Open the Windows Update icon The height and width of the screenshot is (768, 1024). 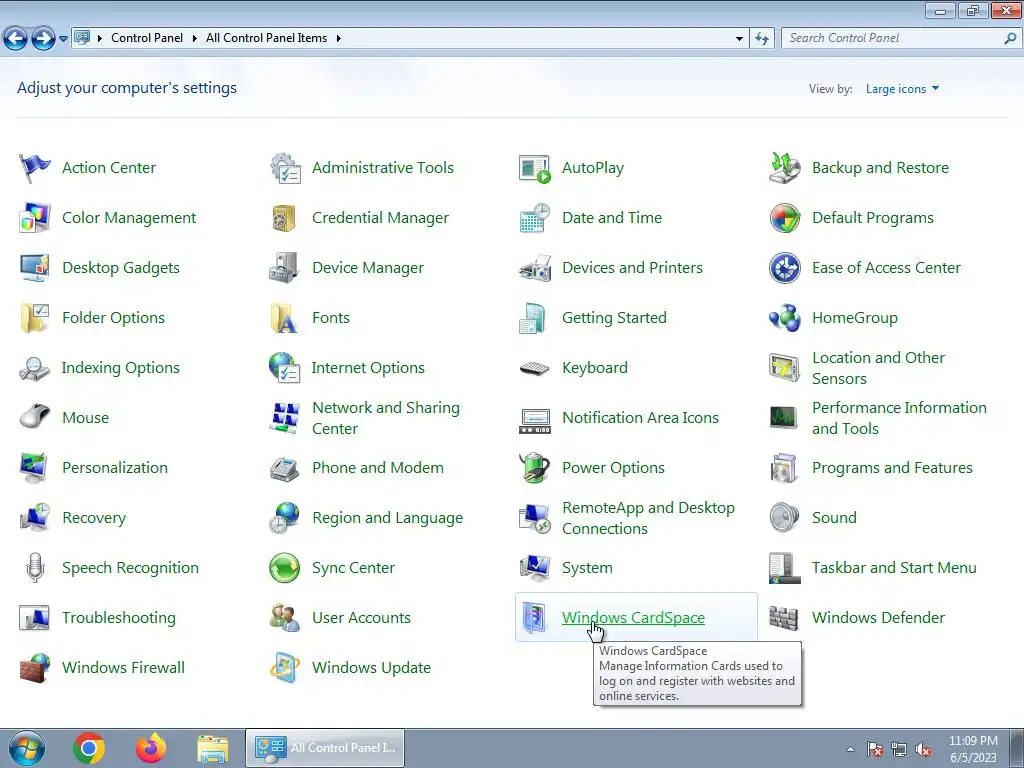tap(285, 668)
